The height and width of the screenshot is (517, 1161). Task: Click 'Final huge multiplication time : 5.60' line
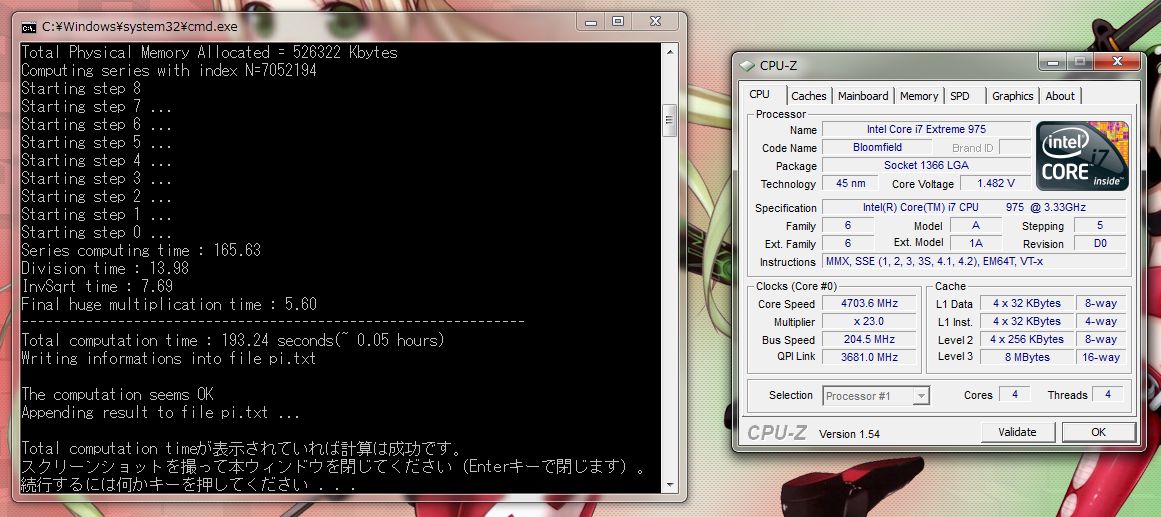(x=169, y=304)
